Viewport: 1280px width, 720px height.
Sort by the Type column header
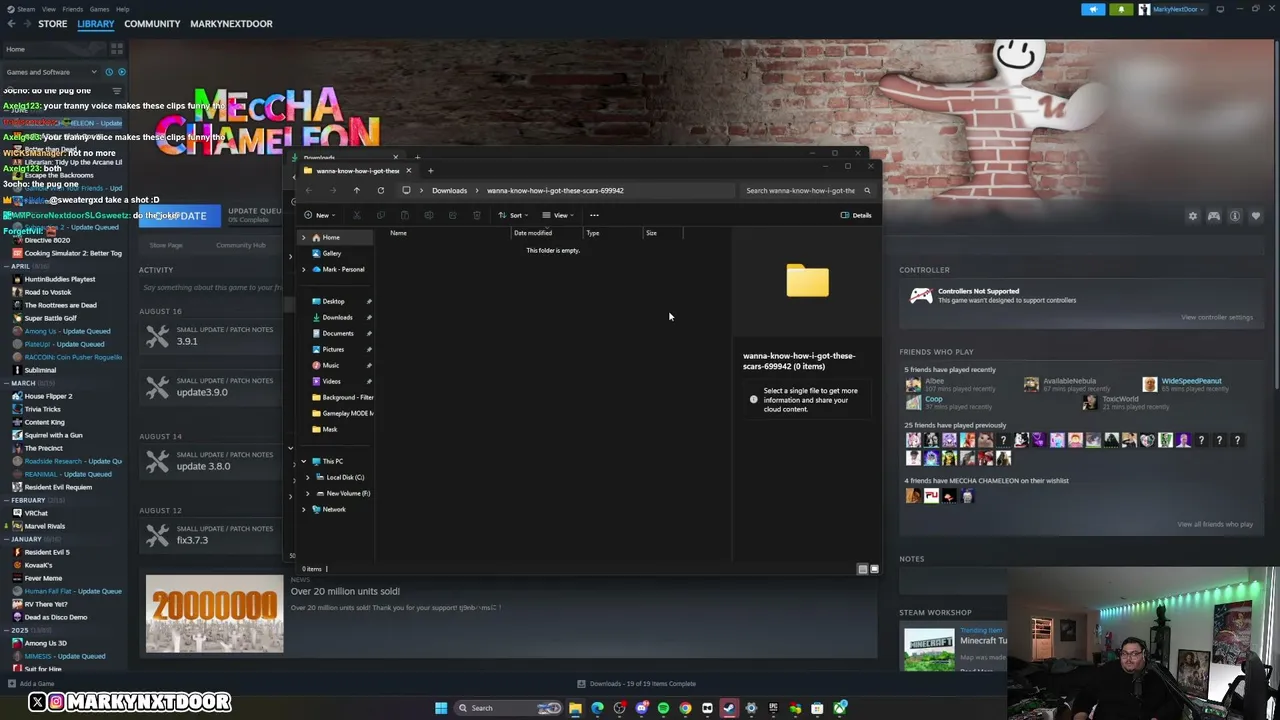point(593,233)
